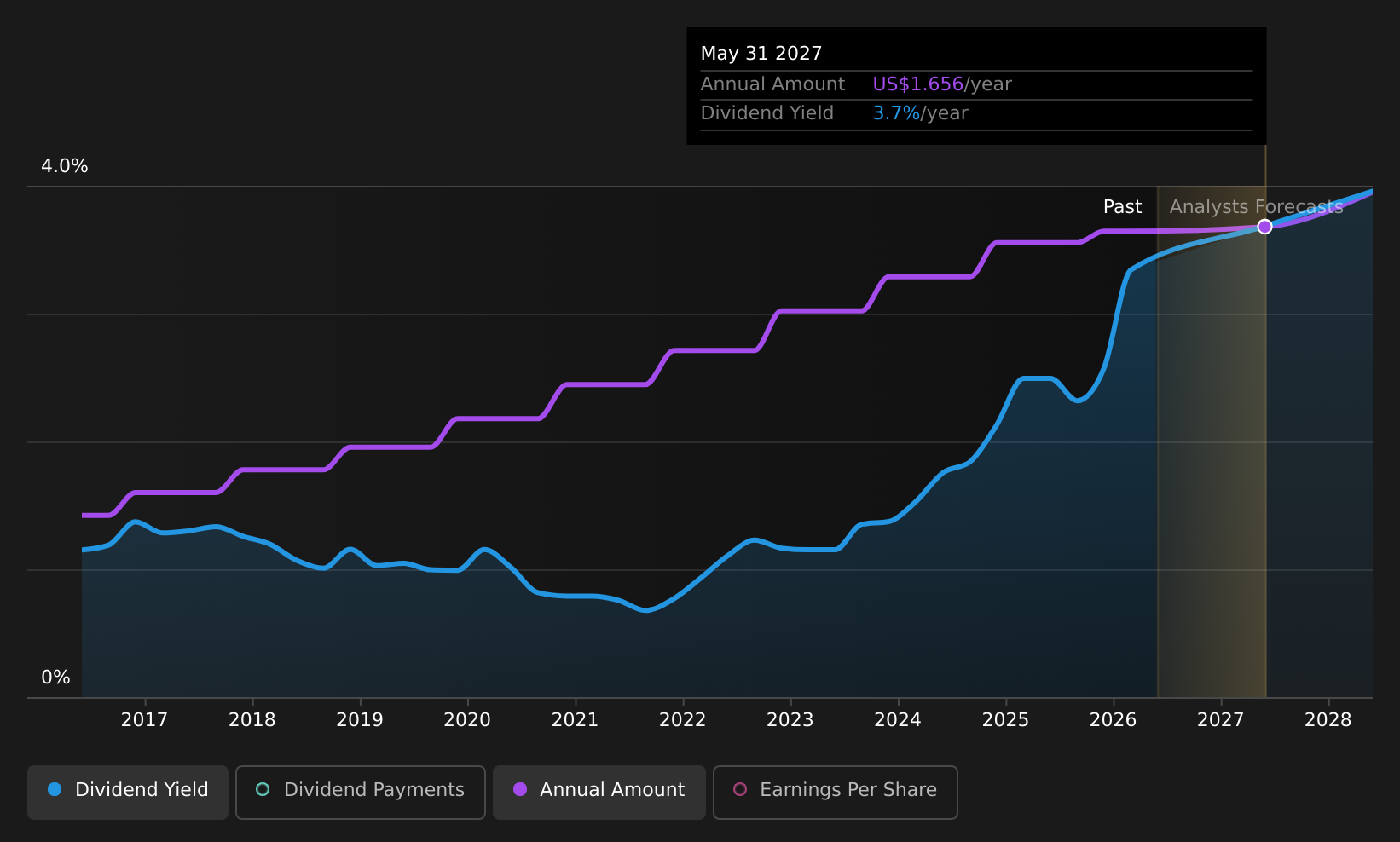The image size is (1400, 842).
Task: Click the 2025 x-axis label
Action: point(1006,720)
